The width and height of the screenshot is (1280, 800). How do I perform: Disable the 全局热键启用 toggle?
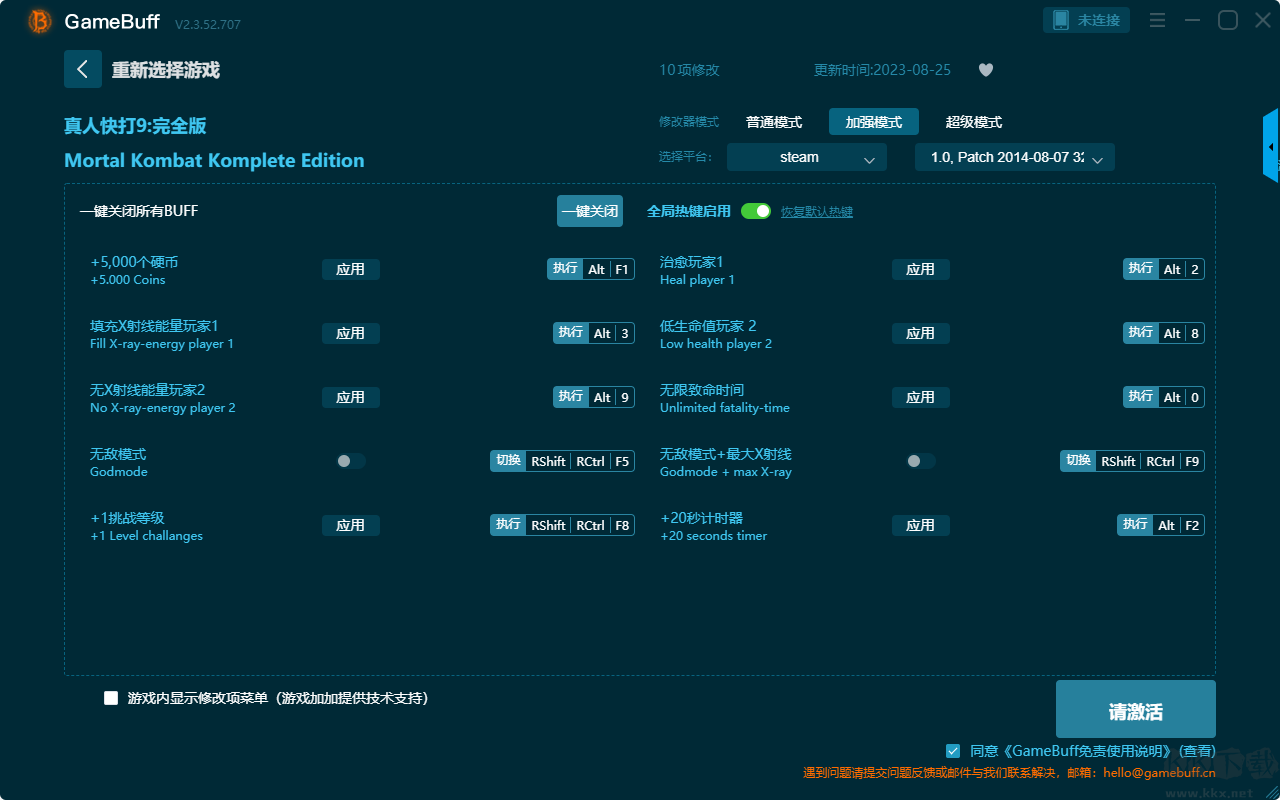coord(756,211)
